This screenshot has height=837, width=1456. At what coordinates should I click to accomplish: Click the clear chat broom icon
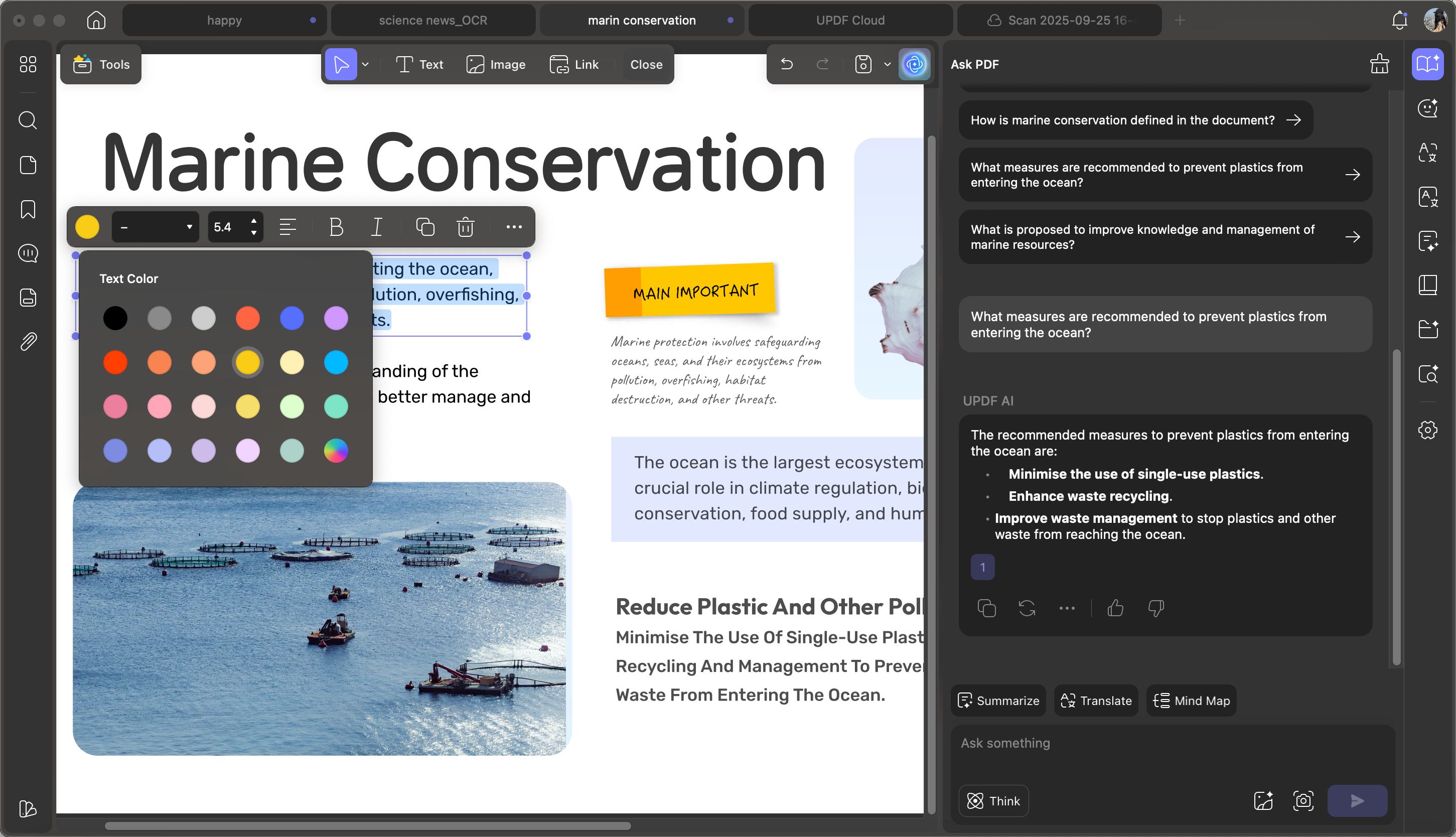pyautogui.click(x=1379, y=64)
